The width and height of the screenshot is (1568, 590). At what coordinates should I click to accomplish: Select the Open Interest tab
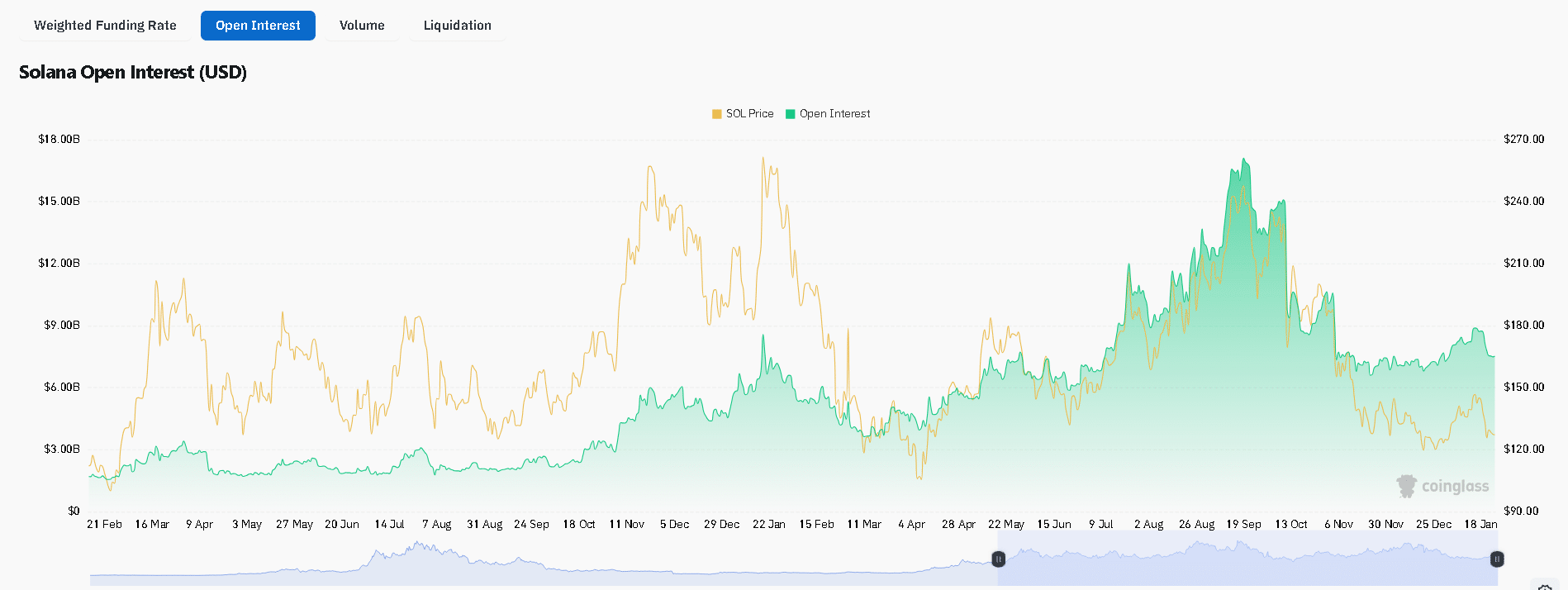(258, 26)
